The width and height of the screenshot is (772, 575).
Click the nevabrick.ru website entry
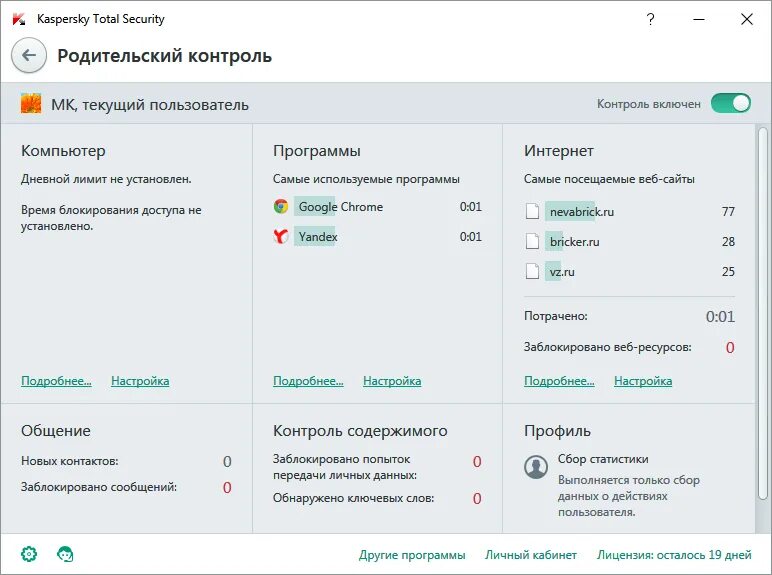point(580,212)
